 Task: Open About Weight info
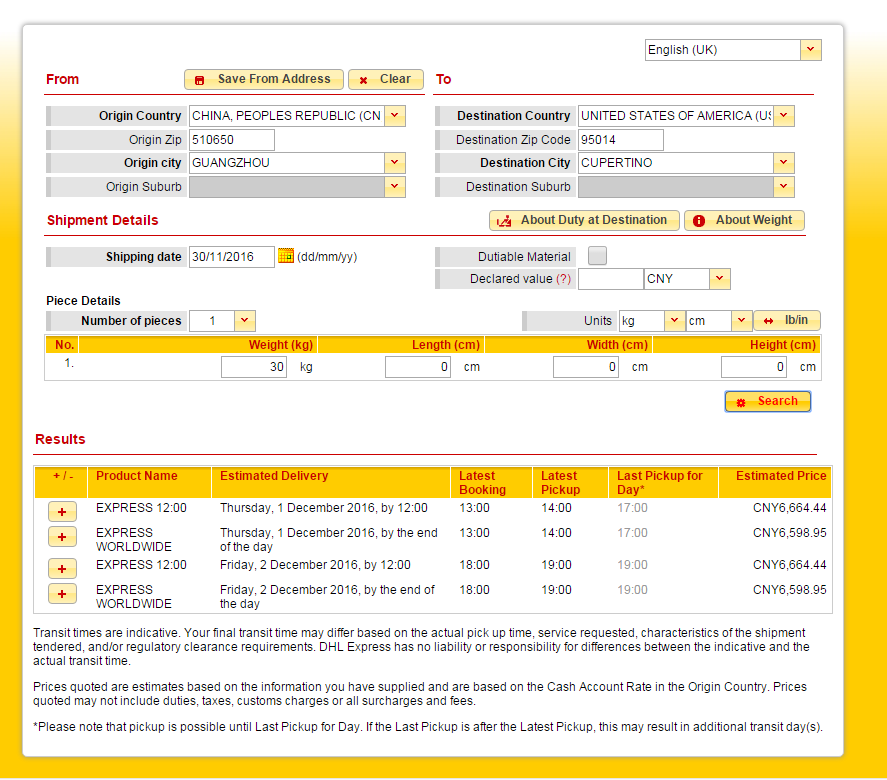pyautogui.click(x=744, y=220)
